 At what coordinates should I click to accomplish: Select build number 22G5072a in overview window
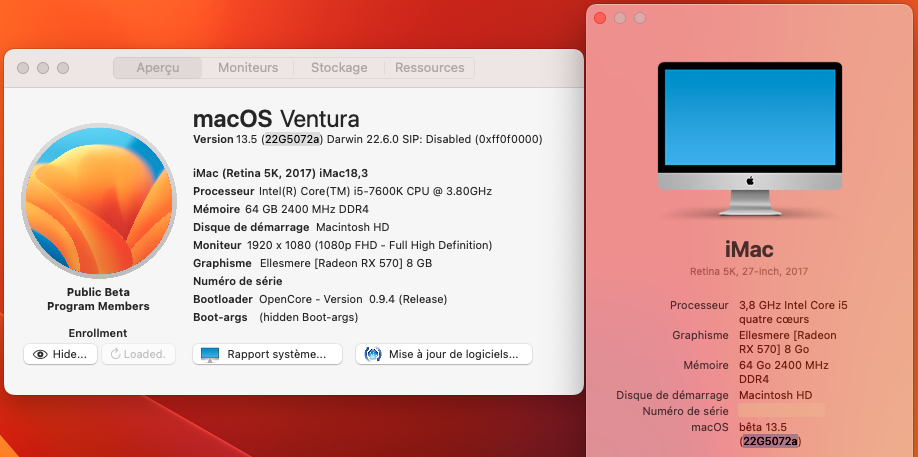(292, 139)
